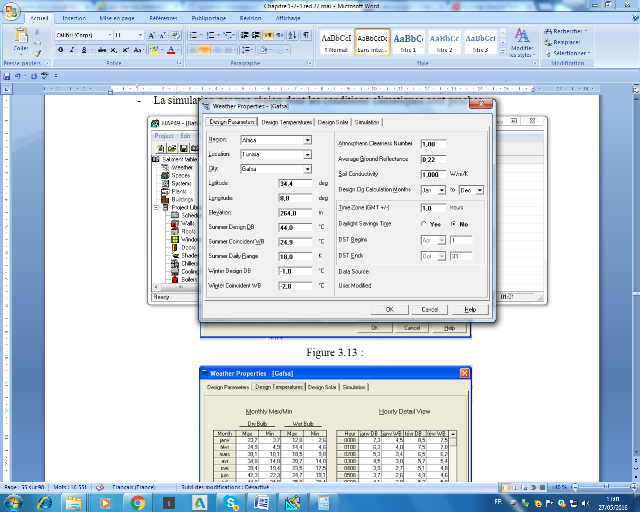Open the Mise en page tab

(x=118, y=18)
